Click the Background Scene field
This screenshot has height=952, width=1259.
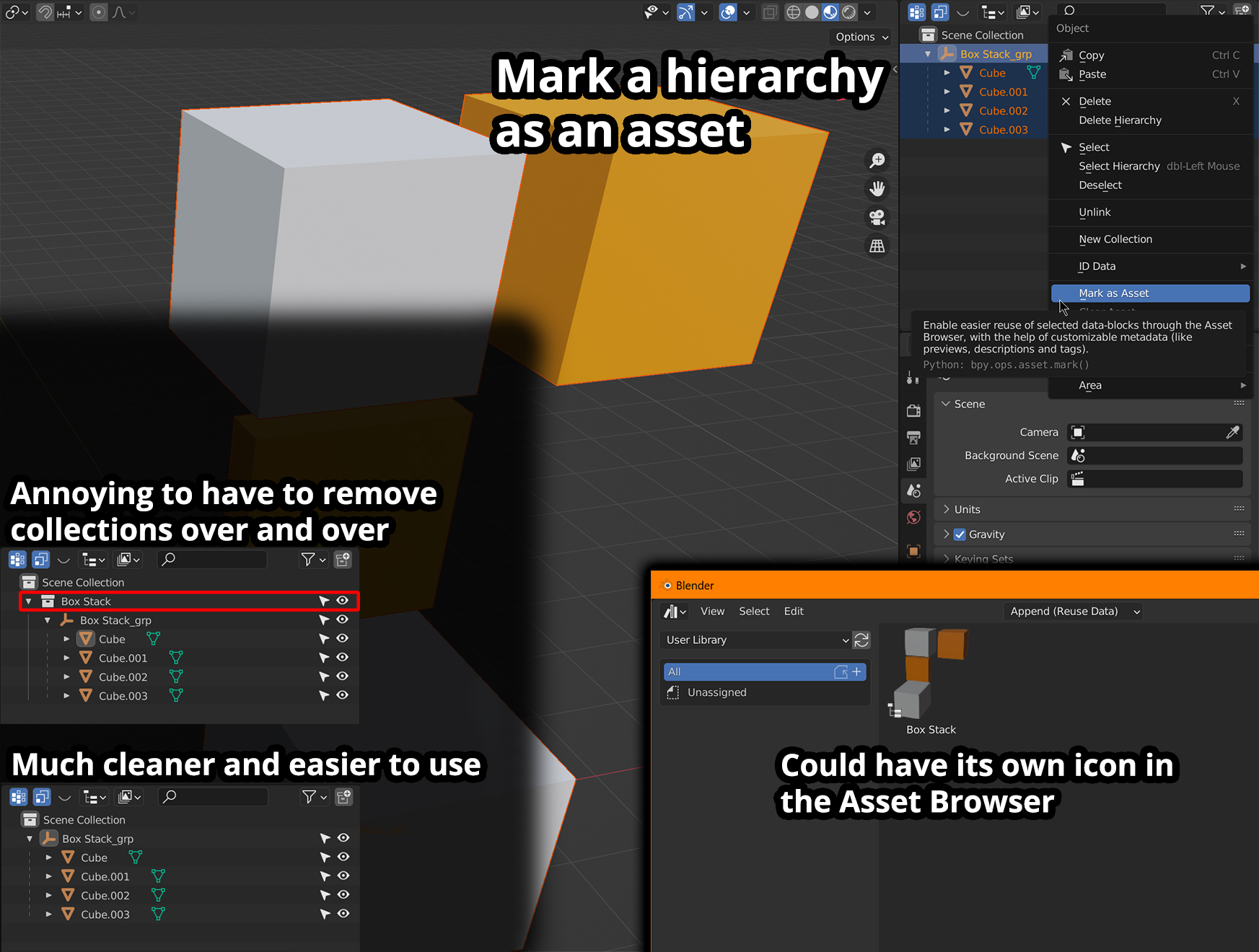pyautogui.click(x=1154, y=456)
